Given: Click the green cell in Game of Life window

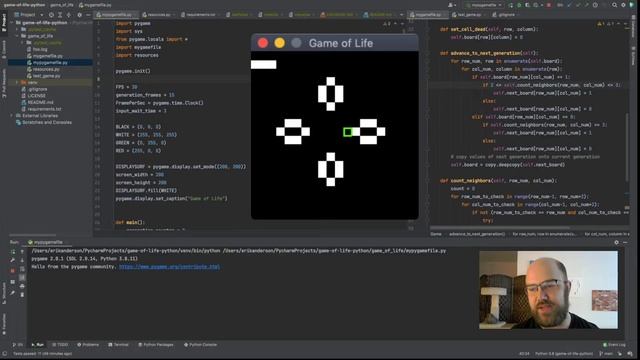Looking at the screenshot, I should coord(348,132).
